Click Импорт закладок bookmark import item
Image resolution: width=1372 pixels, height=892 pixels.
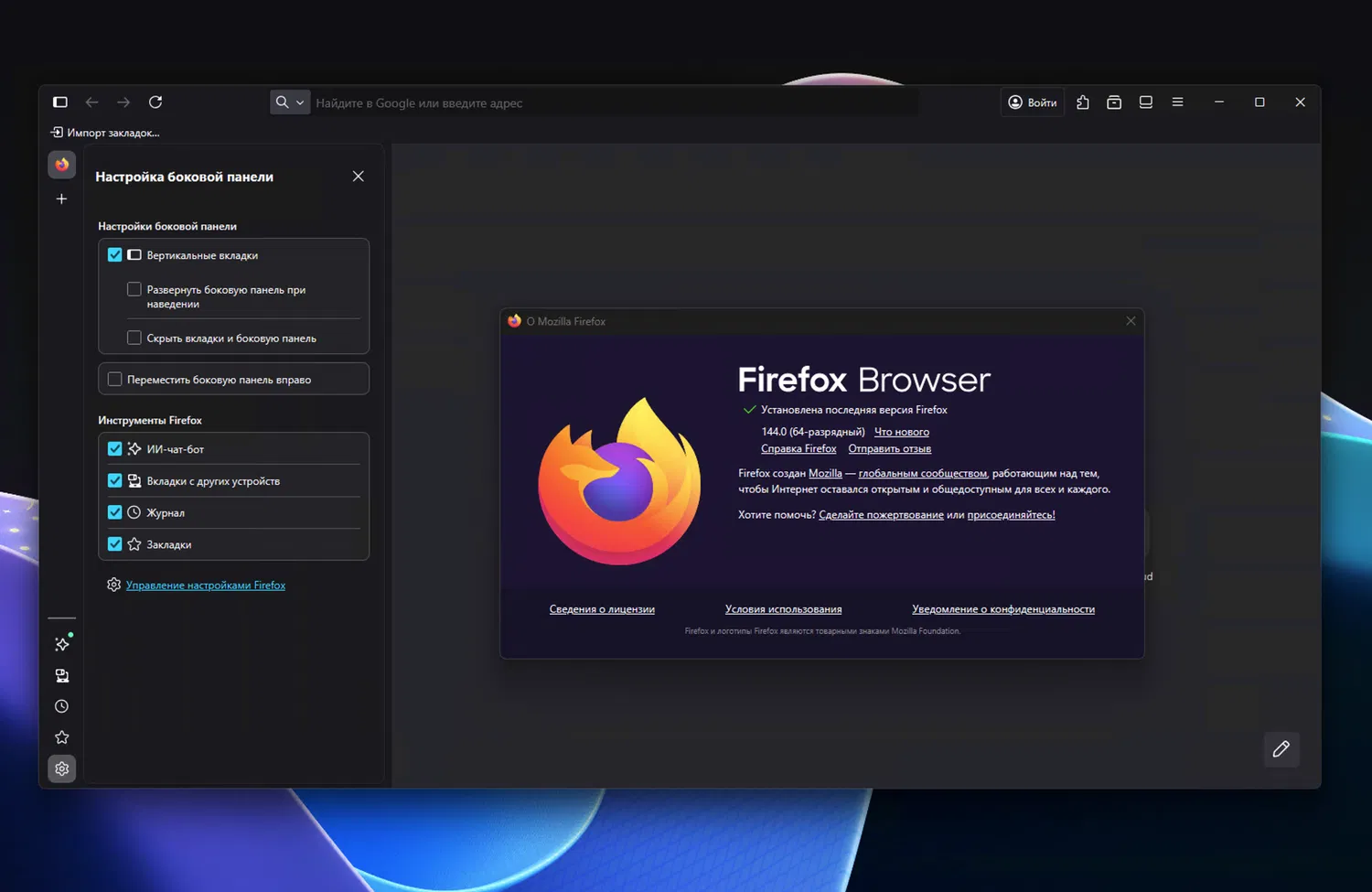click(x=105, y=133)
